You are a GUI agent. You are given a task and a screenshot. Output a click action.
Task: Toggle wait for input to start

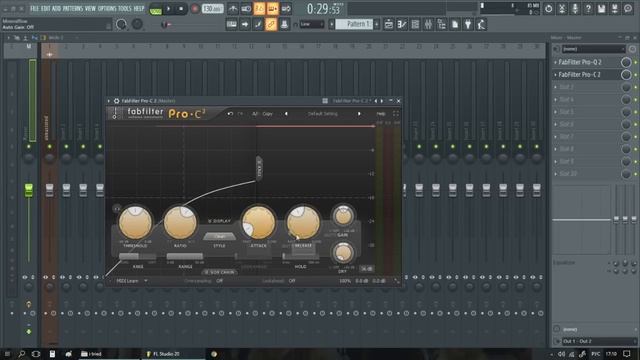(246, 9)
